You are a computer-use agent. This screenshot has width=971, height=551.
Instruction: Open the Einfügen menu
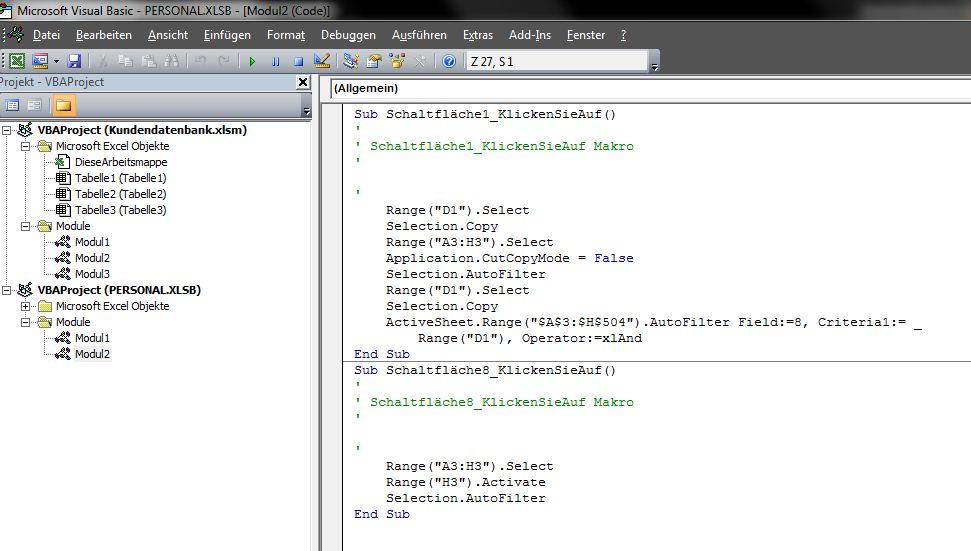tap(227, 35)
